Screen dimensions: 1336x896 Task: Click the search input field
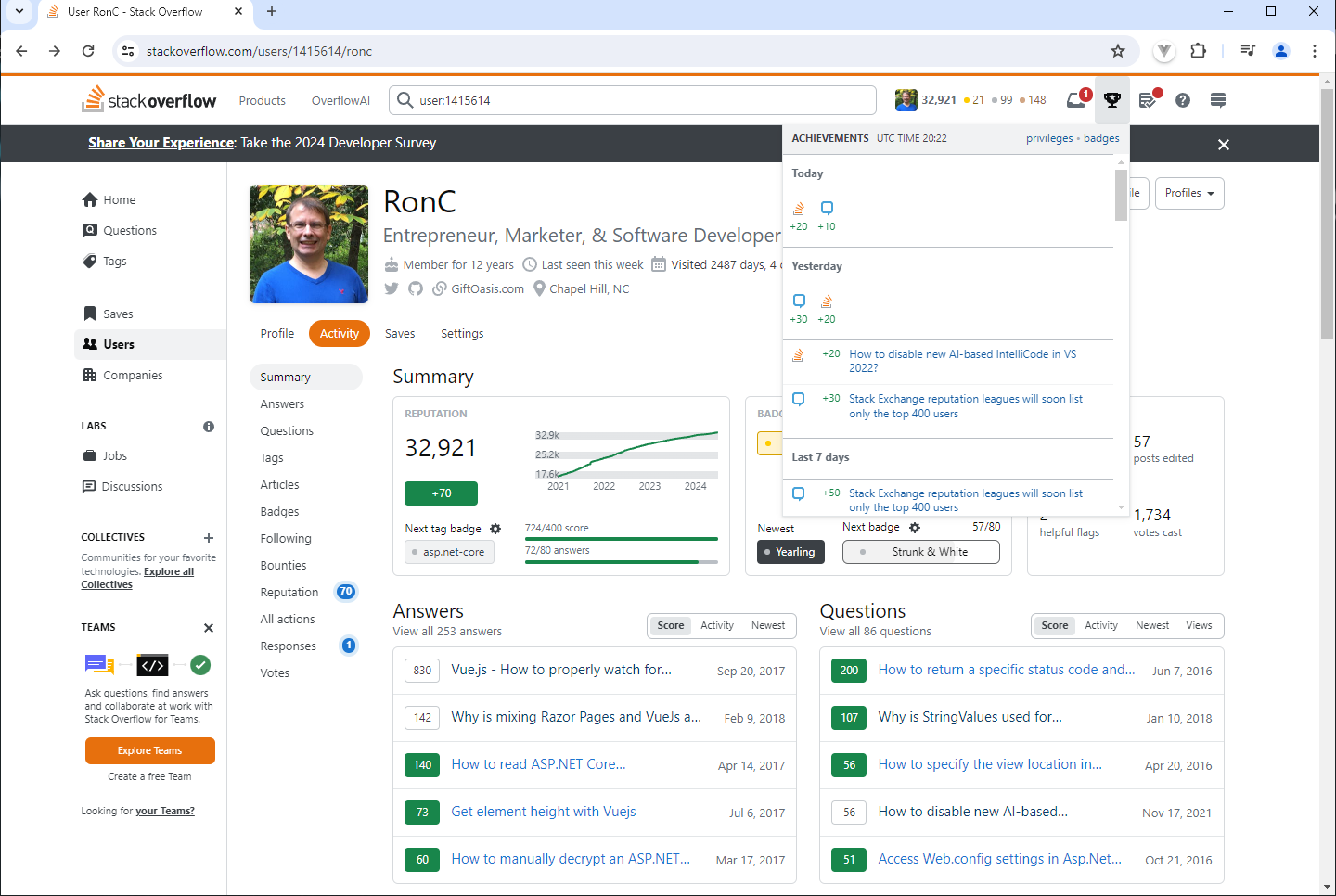pyautogui.click(x=633, y=100)
